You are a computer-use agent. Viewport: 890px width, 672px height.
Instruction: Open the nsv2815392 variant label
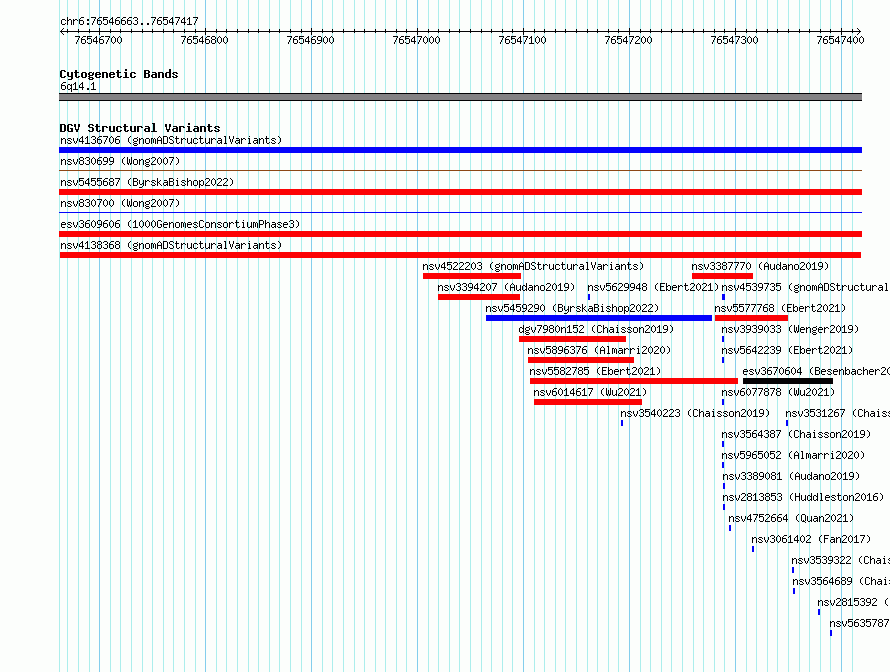click(x=853, y=602)
